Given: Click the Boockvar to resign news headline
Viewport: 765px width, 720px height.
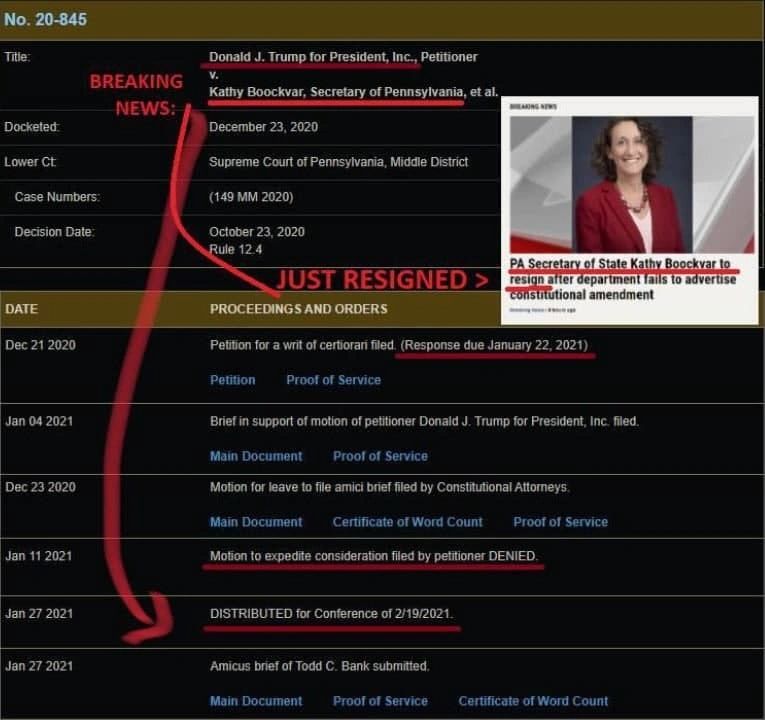Looking at the screenshot, I should [623, 279].
